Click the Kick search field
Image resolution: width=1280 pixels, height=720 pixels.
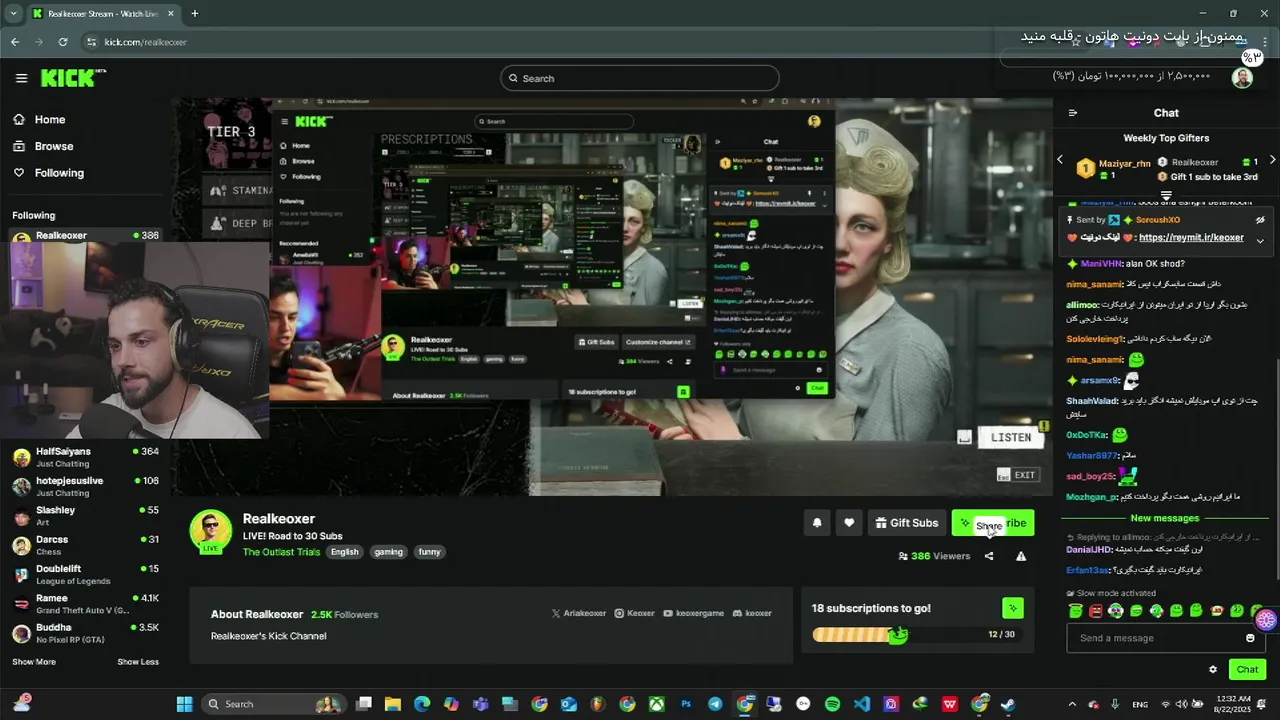[x=640, y=78]
